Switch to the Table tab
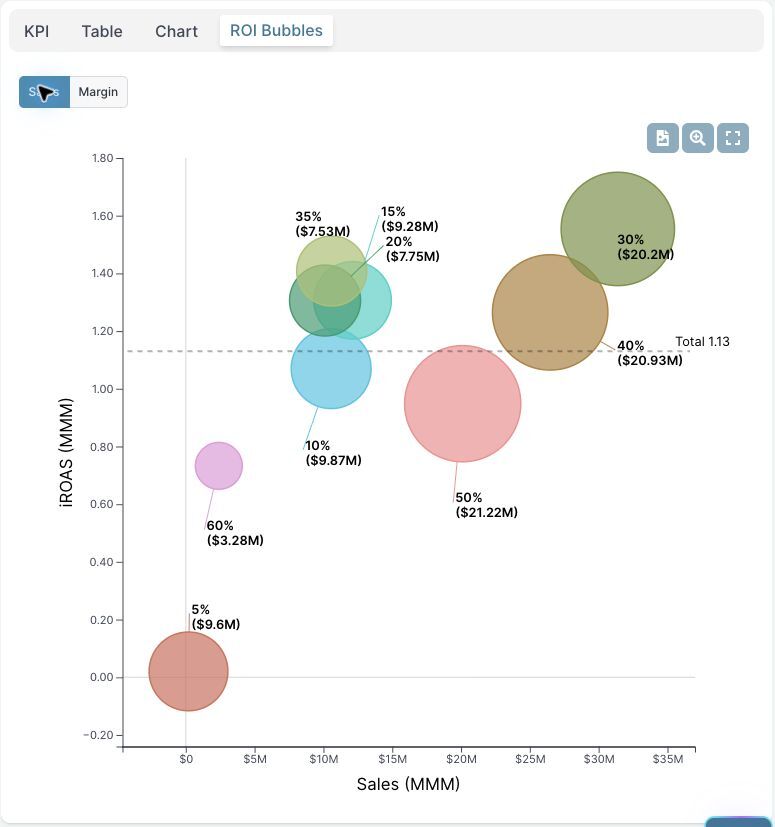Screen dimensions: 775x827 (x=102, y=31)
